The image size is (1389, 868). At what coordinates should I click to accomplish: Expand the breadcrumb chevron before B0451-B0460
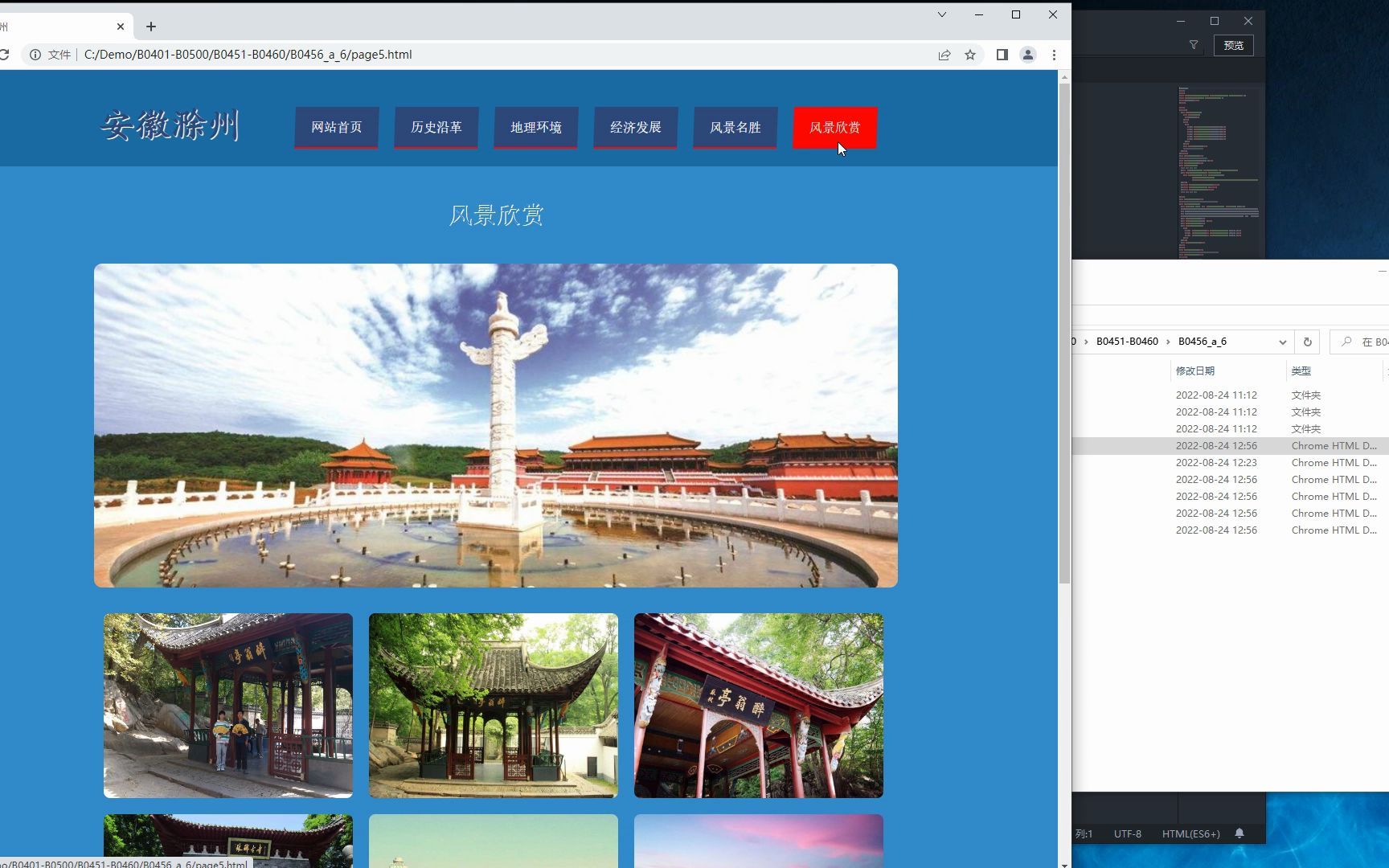pos(1086,342)
